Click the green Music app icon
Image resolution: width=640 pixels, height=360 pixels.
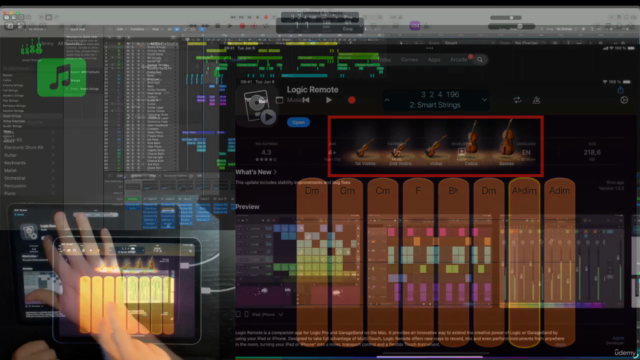coord(62,78)
